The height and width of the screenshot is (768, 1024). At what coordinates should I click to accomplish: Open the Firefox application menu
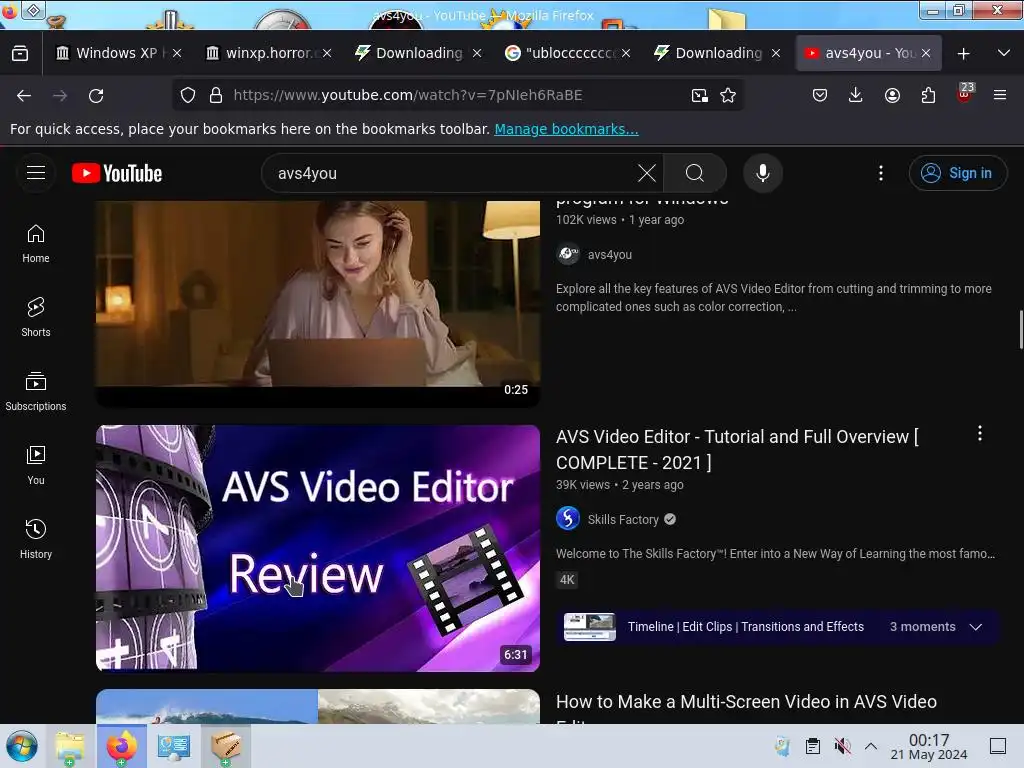pyautogui.click(x=1000, y=95)
